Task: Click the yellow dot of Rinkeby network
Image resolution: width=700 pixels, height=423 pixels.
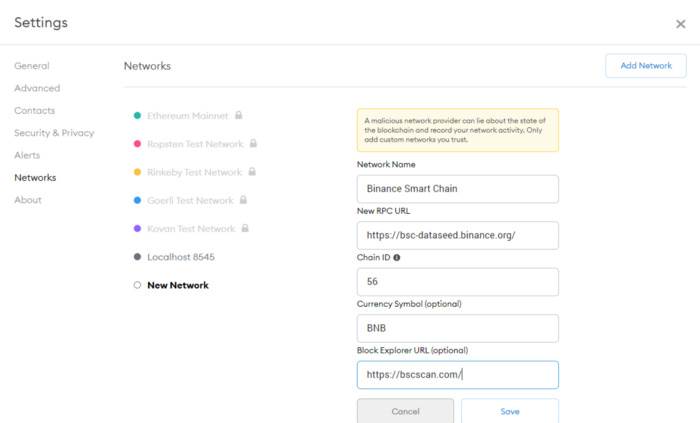Action: click(x=138, y=172)
